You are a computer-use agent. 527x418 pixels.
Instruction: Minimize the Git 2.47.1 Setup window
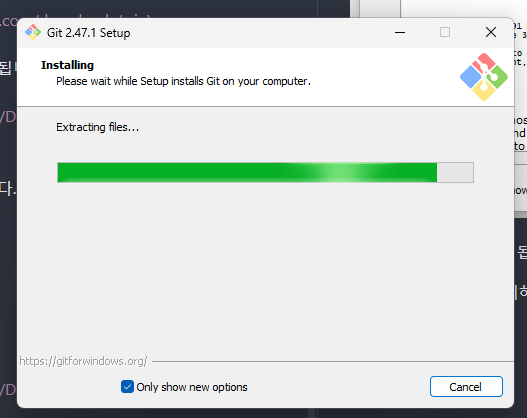(x=400, y=33)
